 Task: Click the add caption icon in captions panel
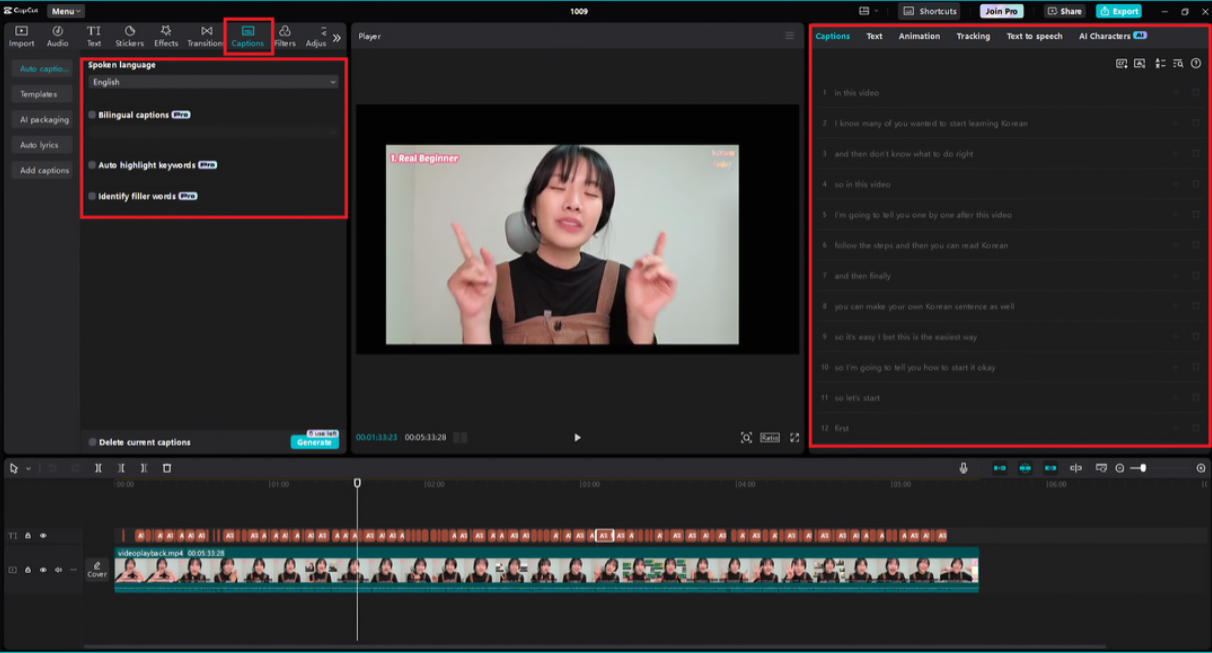tap(1121, 63)
